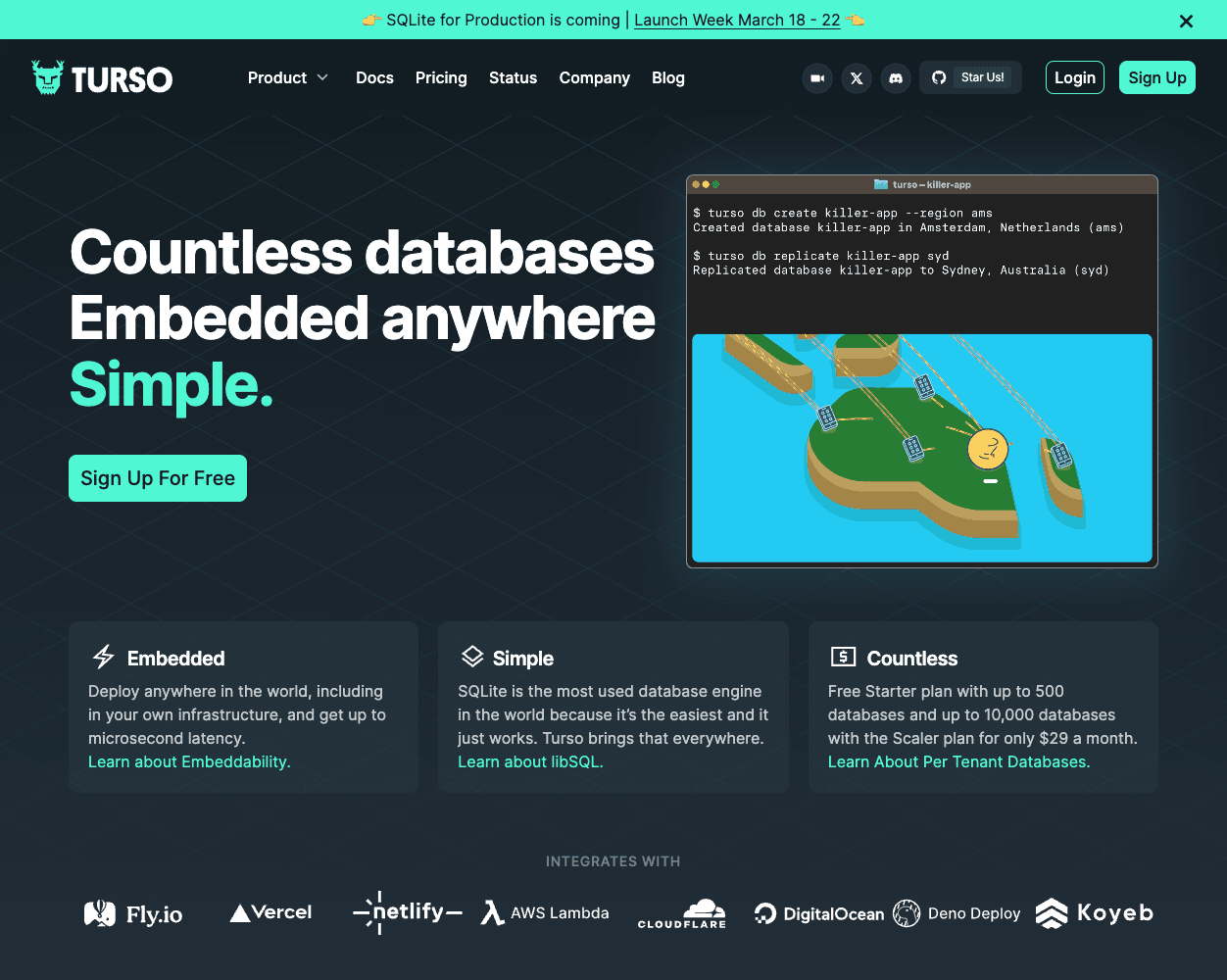This screenshot has height=980, width=1227.
Task: Expand the Product dropdown menu
Action: (288, 77)
